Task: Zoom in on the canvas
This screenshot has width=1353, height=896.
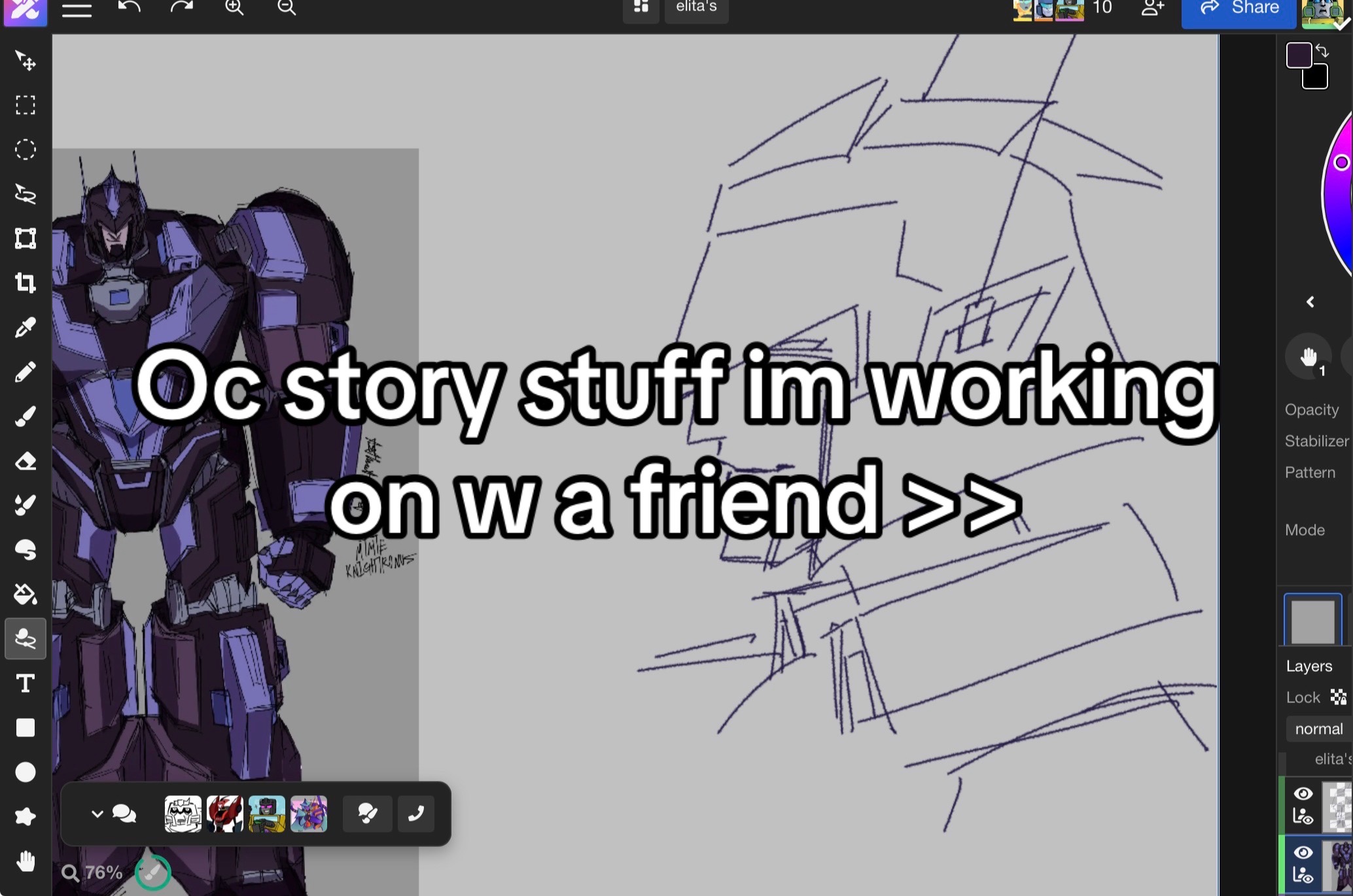Action: click(234, 9)
